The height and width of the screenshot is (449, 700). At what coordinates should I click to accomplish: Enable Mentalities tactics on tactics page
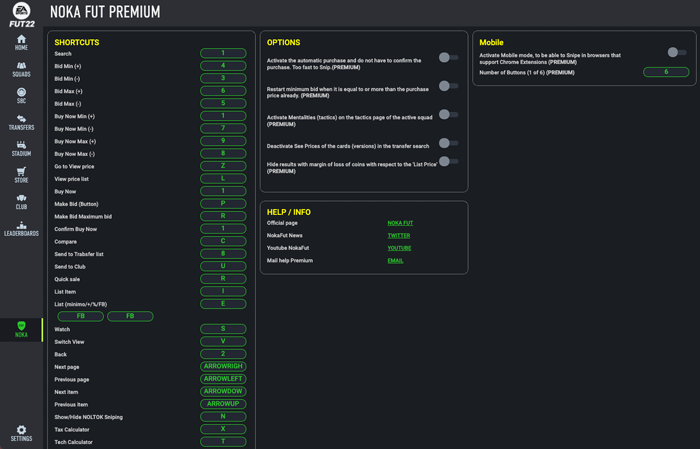tap(449, 114)
